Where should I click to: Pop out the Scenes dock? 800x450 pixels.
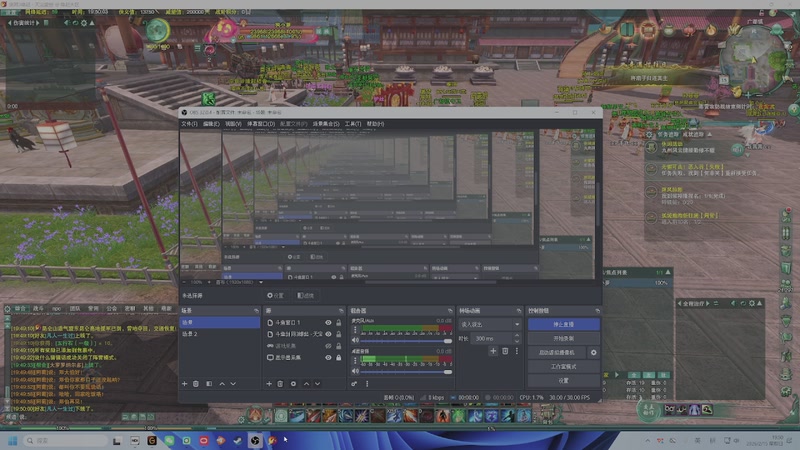coord(256,311)
